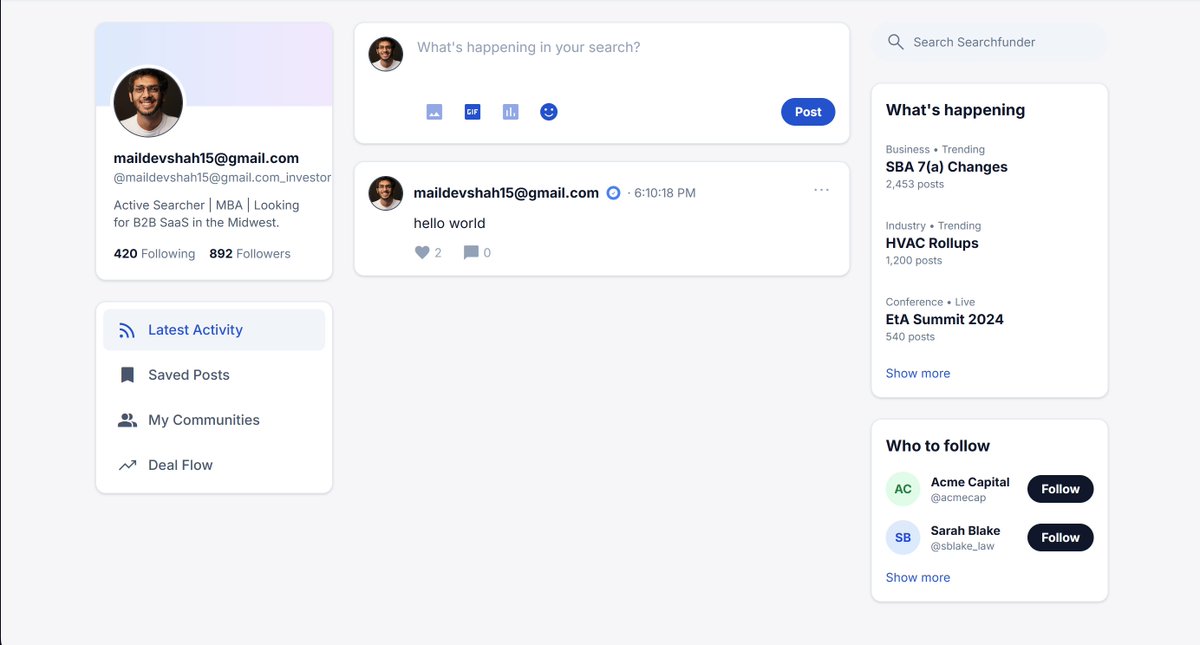
Task: Click the composer's small profile avatar
Action: 386,54
